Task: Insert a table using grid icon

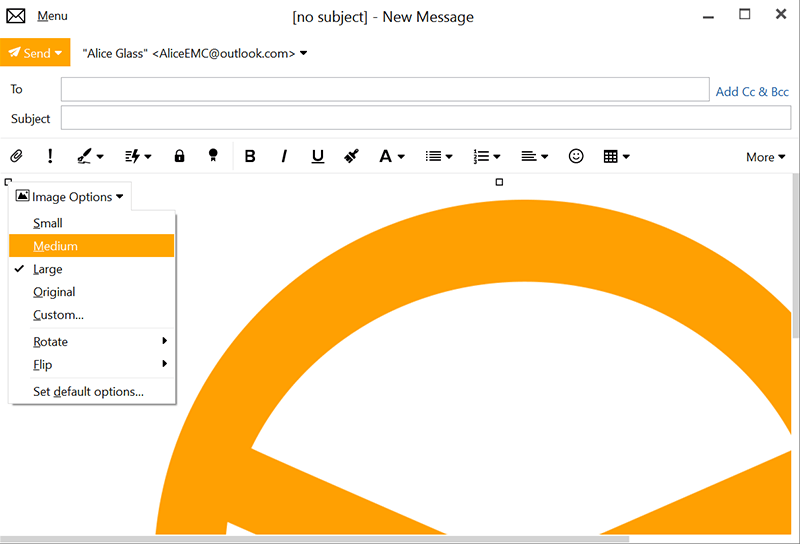Action: [610, 156]
